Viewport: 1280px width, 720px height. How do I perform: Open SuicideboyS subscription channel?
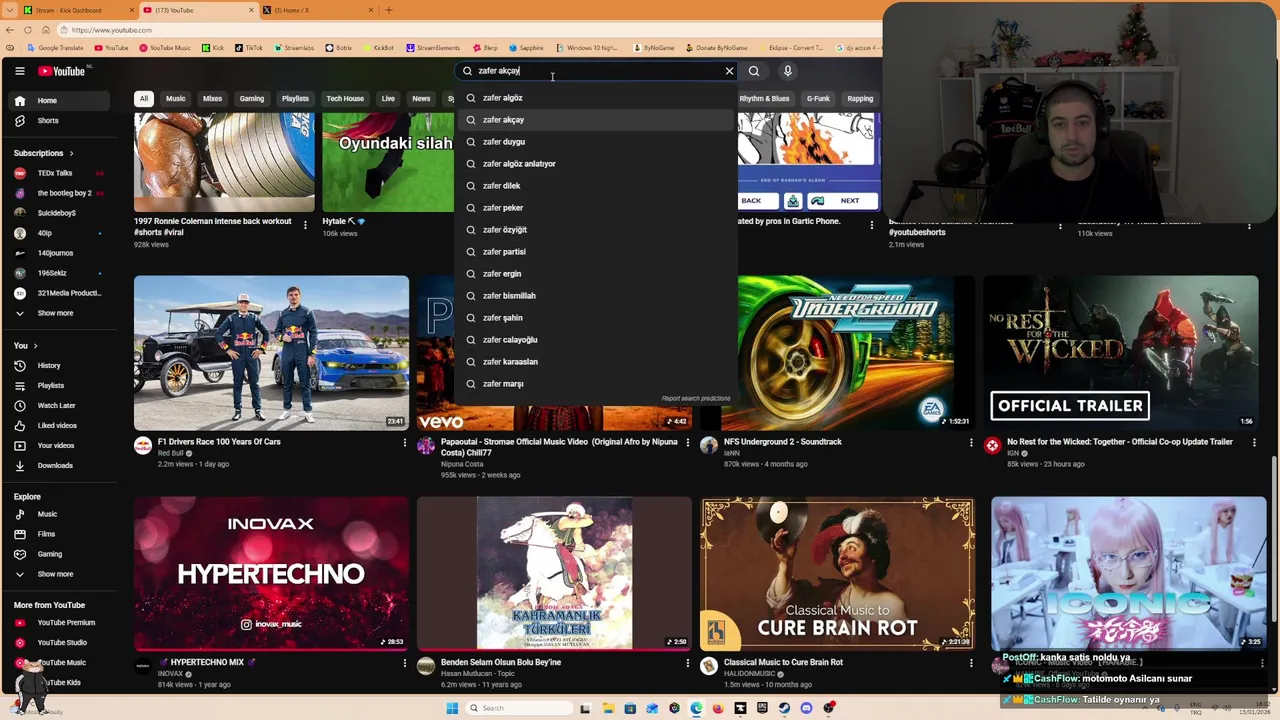[57, 213]
